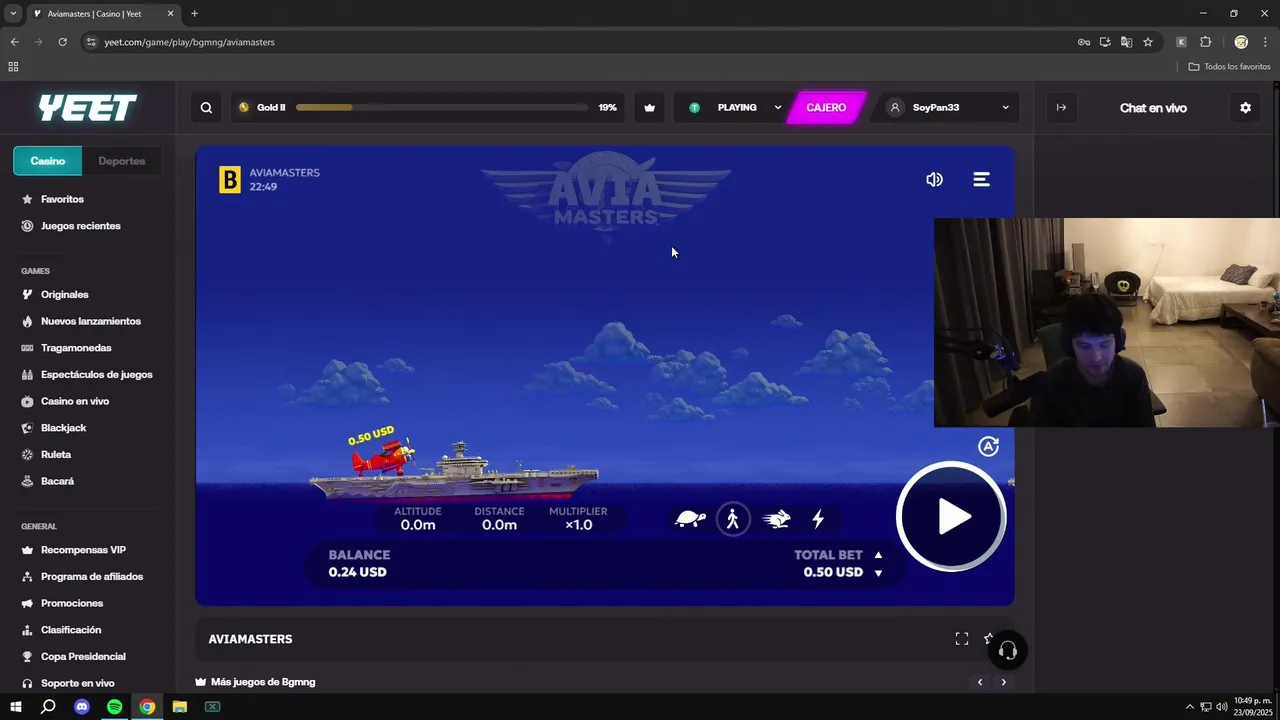Open Casino en vivo category
The height and width of the screenshot is (720, 1280).
[75, 401]
